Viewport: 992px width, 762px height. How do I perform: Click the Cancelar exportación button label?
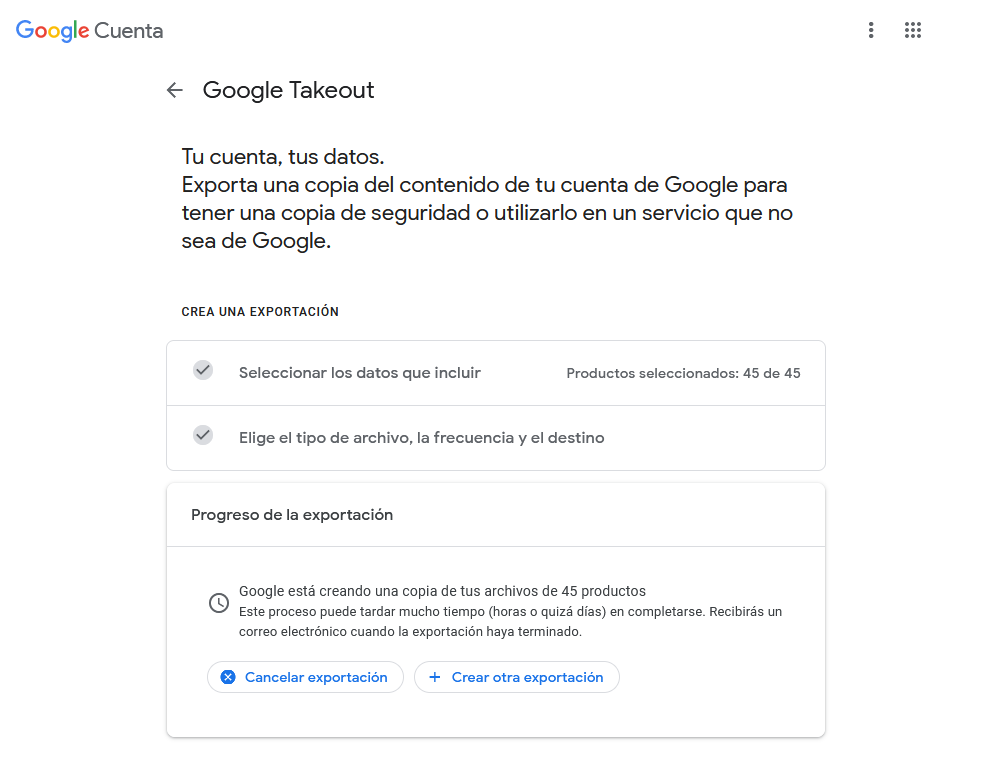pyautogui.click(x=316, y=677)
